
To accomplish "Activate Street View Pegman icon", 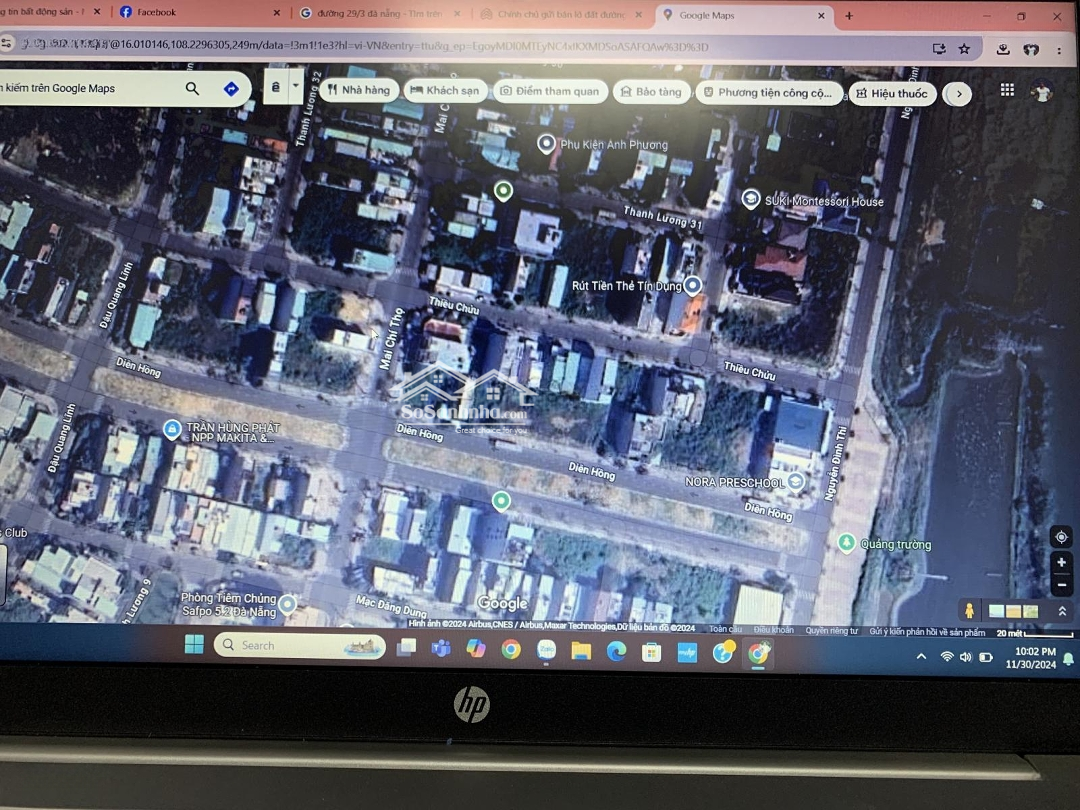I will coord(968,610).
